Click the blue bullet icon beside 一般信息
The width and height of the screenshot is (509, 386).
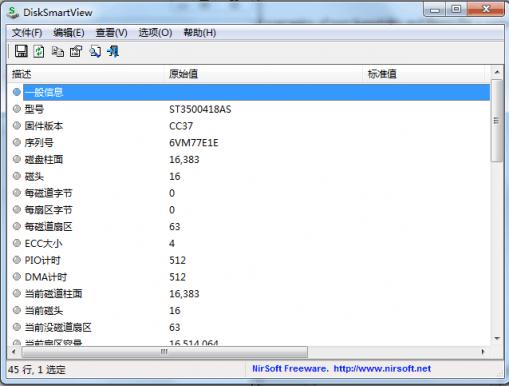pyautogui.click(x=17, y=92)
